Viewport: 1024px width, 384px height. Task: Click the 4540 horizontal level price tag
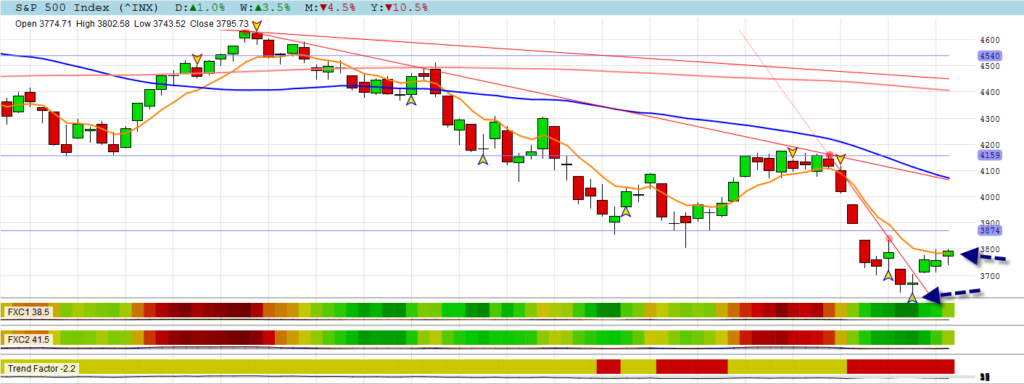[990, 56]
